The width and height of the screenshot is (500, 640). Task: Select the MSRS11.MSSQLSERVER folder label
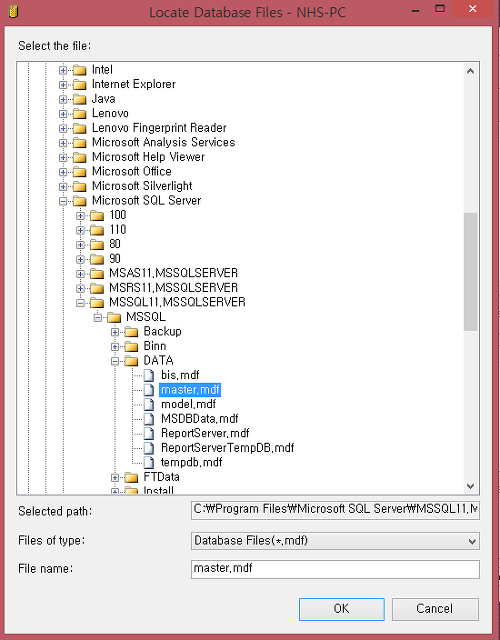click(x=173, y=288)
